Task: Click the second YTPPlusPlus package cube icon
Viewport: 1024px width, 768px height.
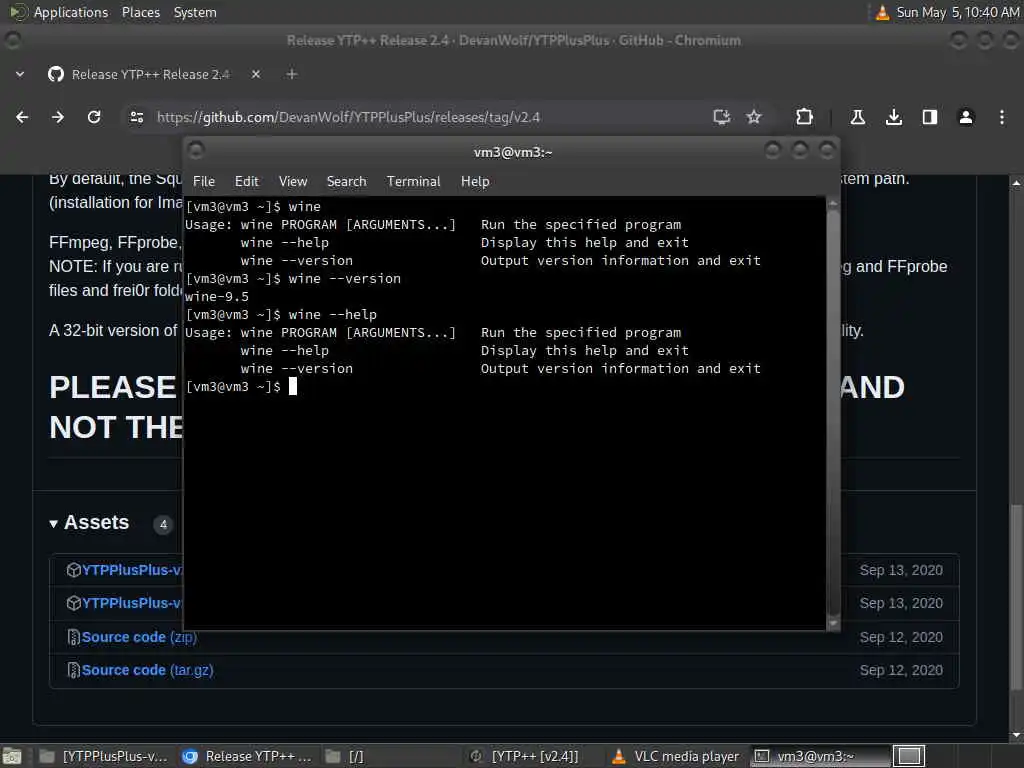Action: (74, 603)
